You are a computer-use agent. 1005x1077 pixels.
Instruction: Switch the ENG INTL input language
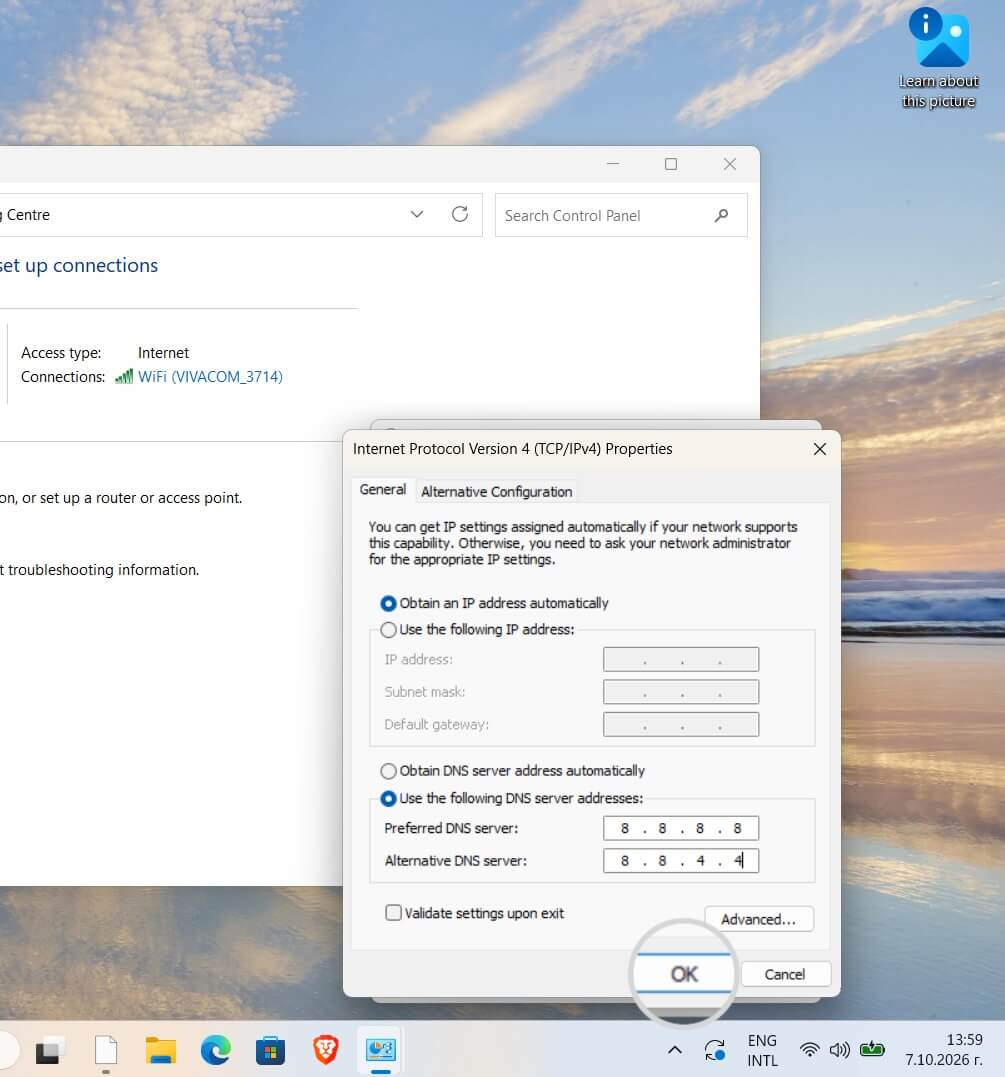(763, 1050)
